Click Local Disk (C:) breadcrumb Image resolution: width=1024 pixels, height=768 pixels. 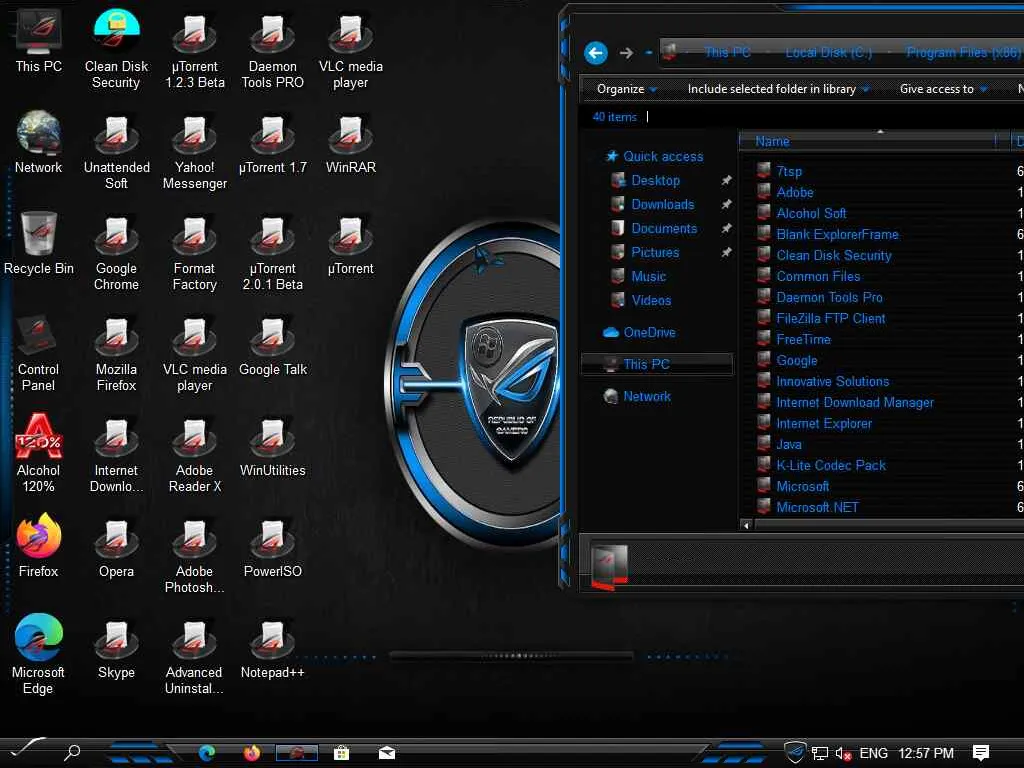coord(828,52)
